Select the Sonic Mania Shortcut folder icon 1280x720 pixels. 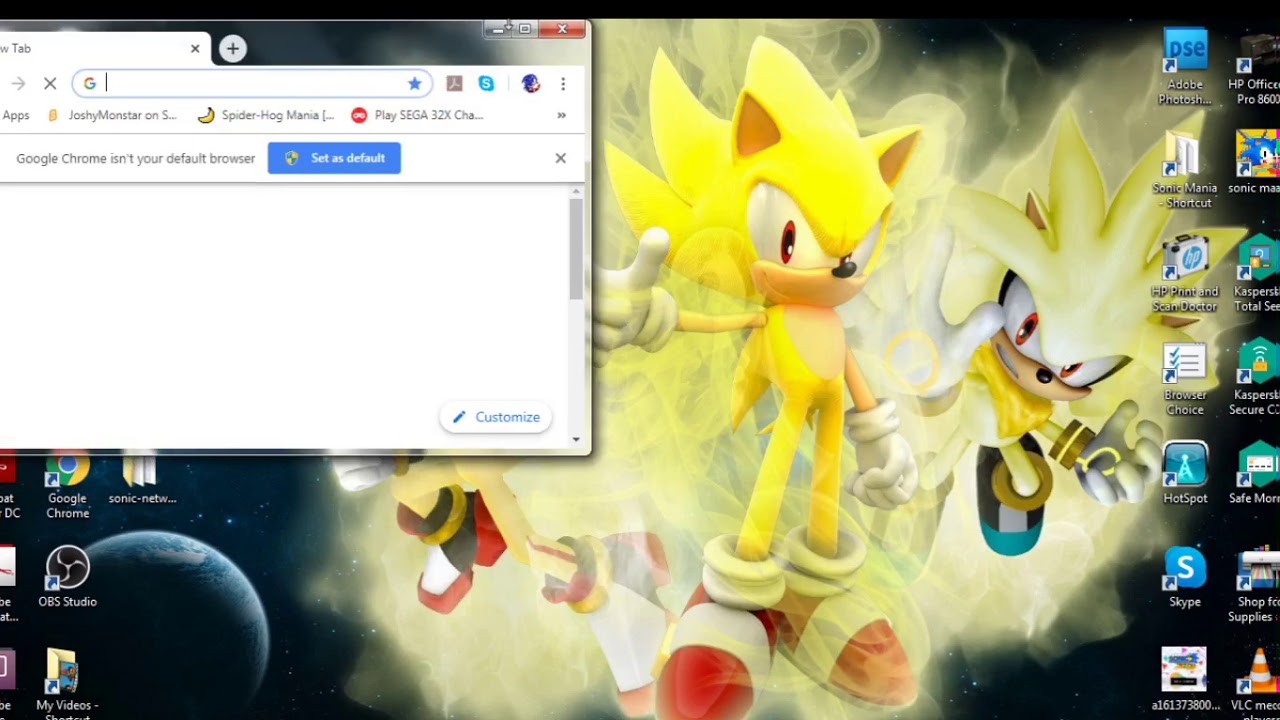pyautogui.click(x=1185, y=169)
